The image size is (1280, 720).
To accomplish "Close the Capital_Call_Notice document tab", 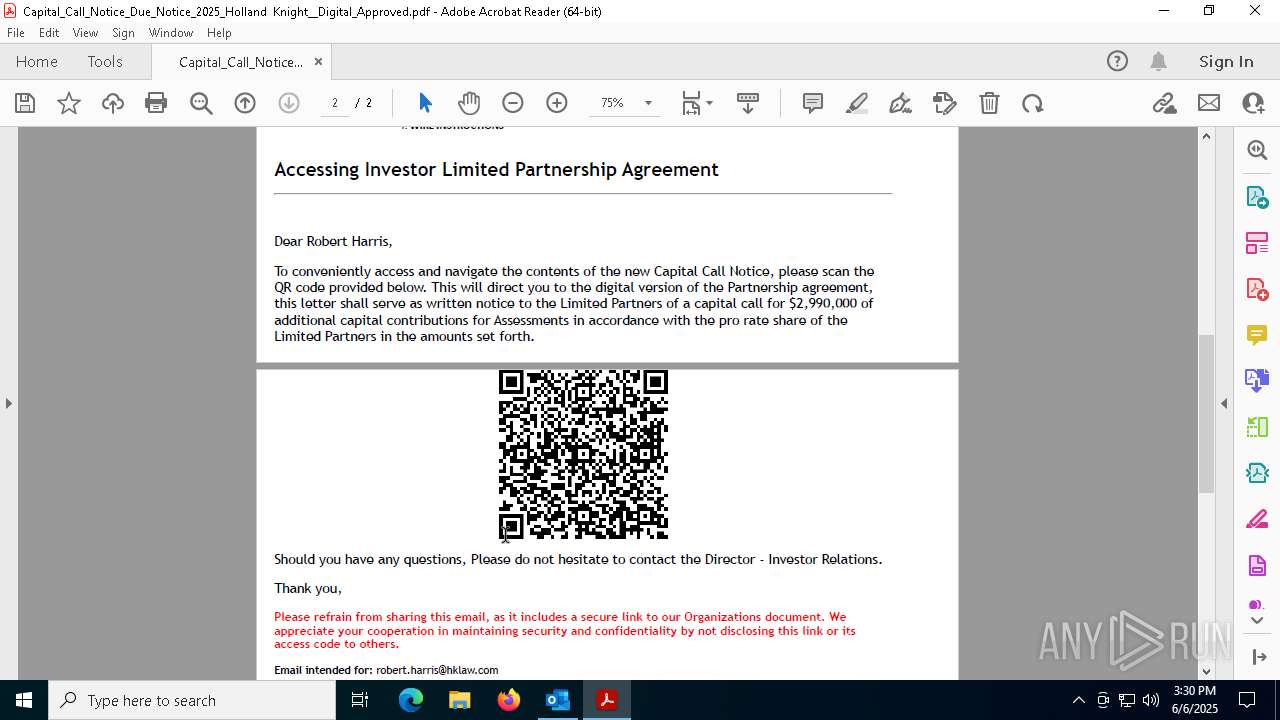I will point(318,62).
